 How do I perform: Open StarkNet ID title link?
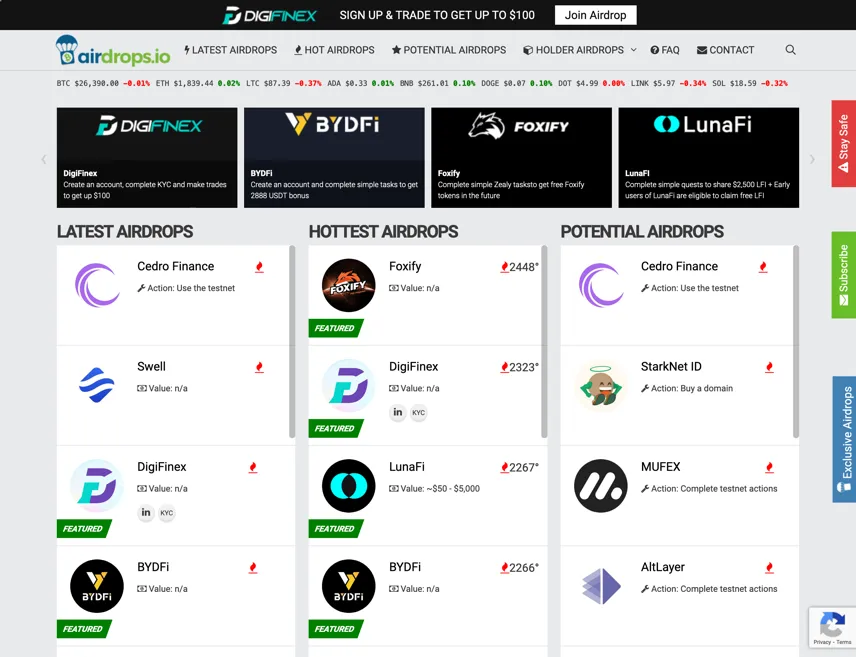tap(671, 366)
